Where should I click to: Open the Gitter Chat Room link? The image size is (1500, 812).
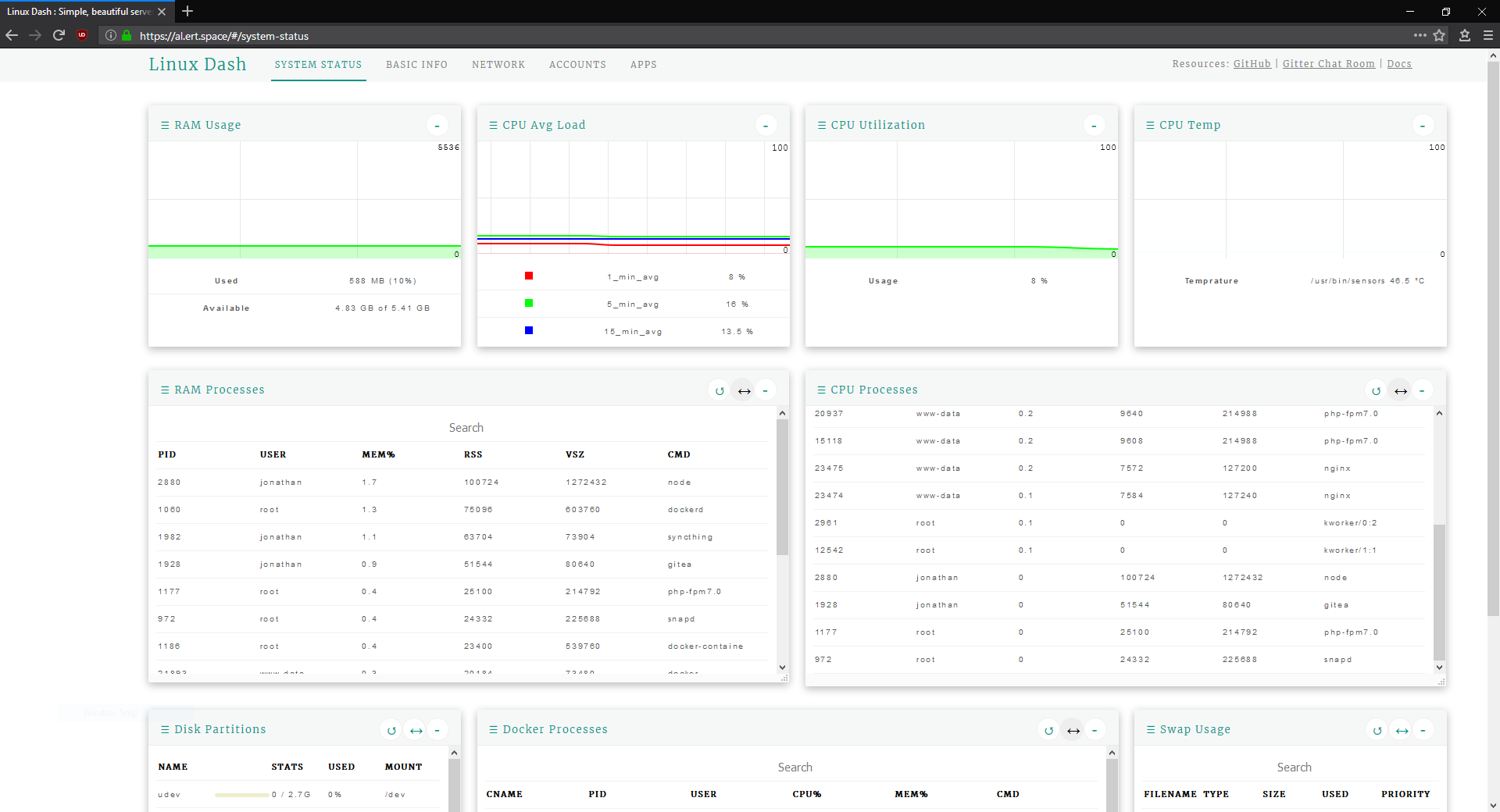coord(1328,64)
